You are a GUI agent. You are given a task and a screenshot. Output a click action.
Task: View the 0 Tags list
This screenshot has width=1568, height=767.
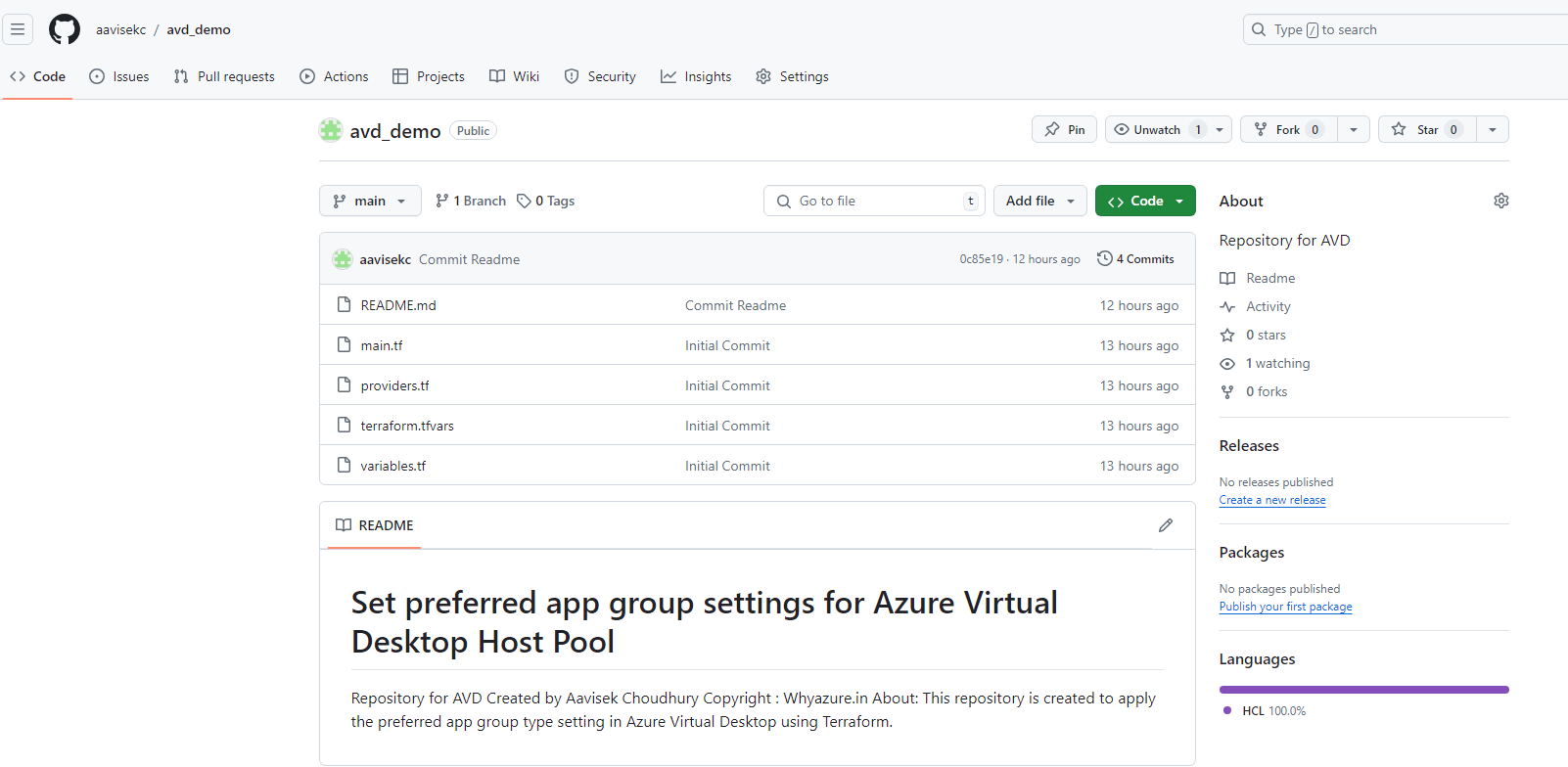546,201
